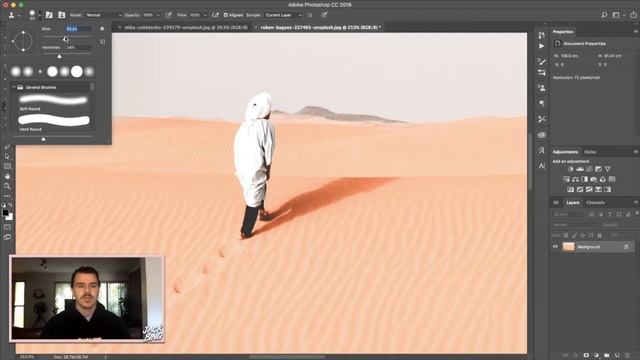Open the History panel icon
Viewport: 640px width, 360px height.
coord(542,35)
